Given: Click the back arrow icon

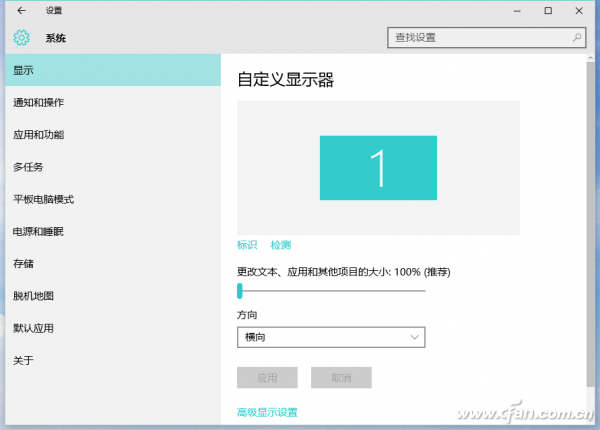Looking at the screenshot, I should [21, 11].
